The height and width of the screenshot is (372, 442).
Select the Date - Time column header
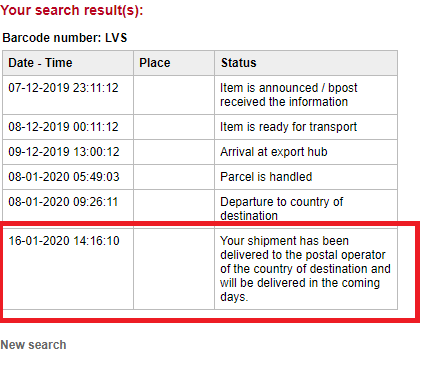coord(68,63)
